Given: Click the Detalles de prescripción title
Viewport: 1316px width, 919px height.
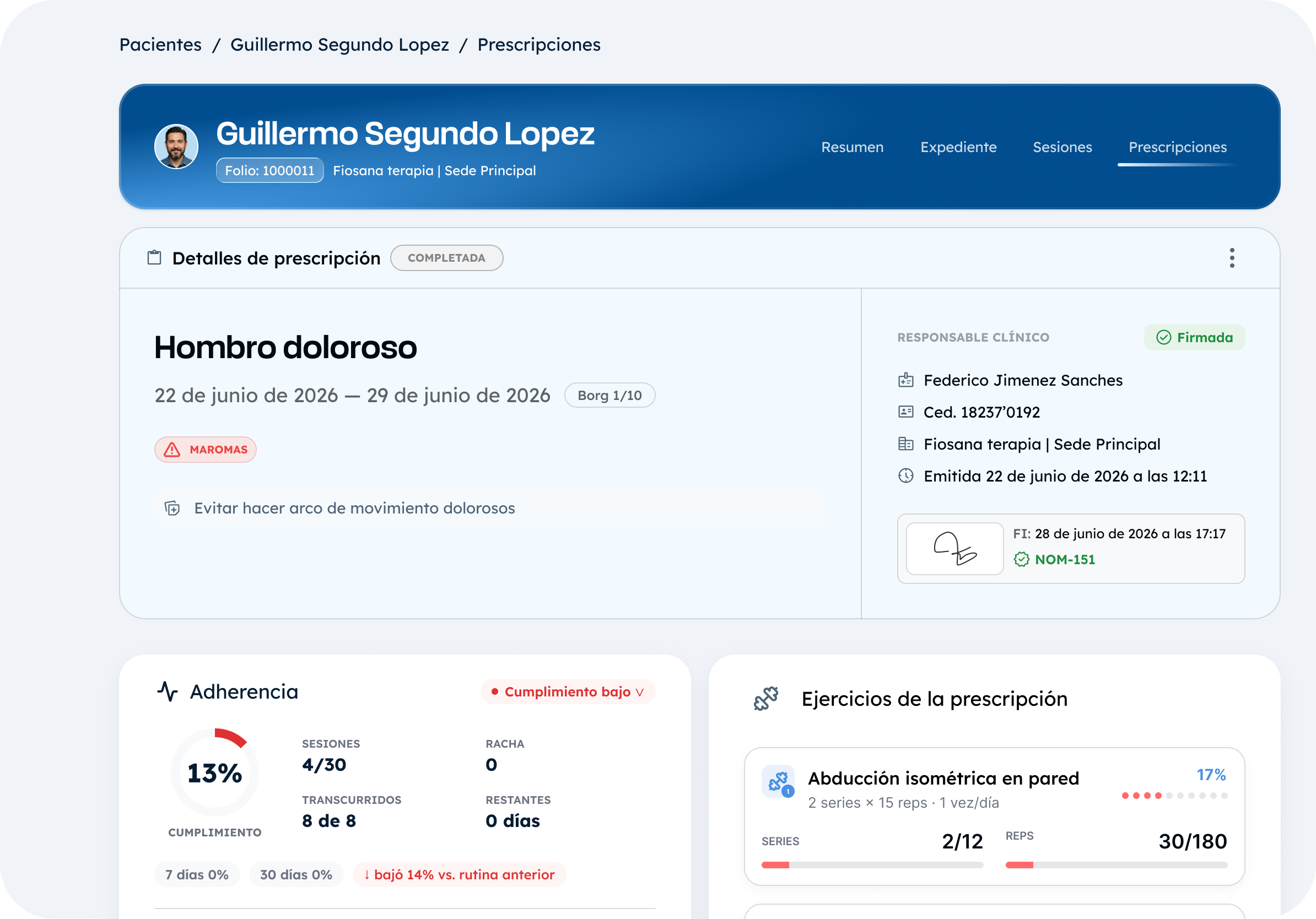Looking at the screenshot, I should tap(276, 258).
